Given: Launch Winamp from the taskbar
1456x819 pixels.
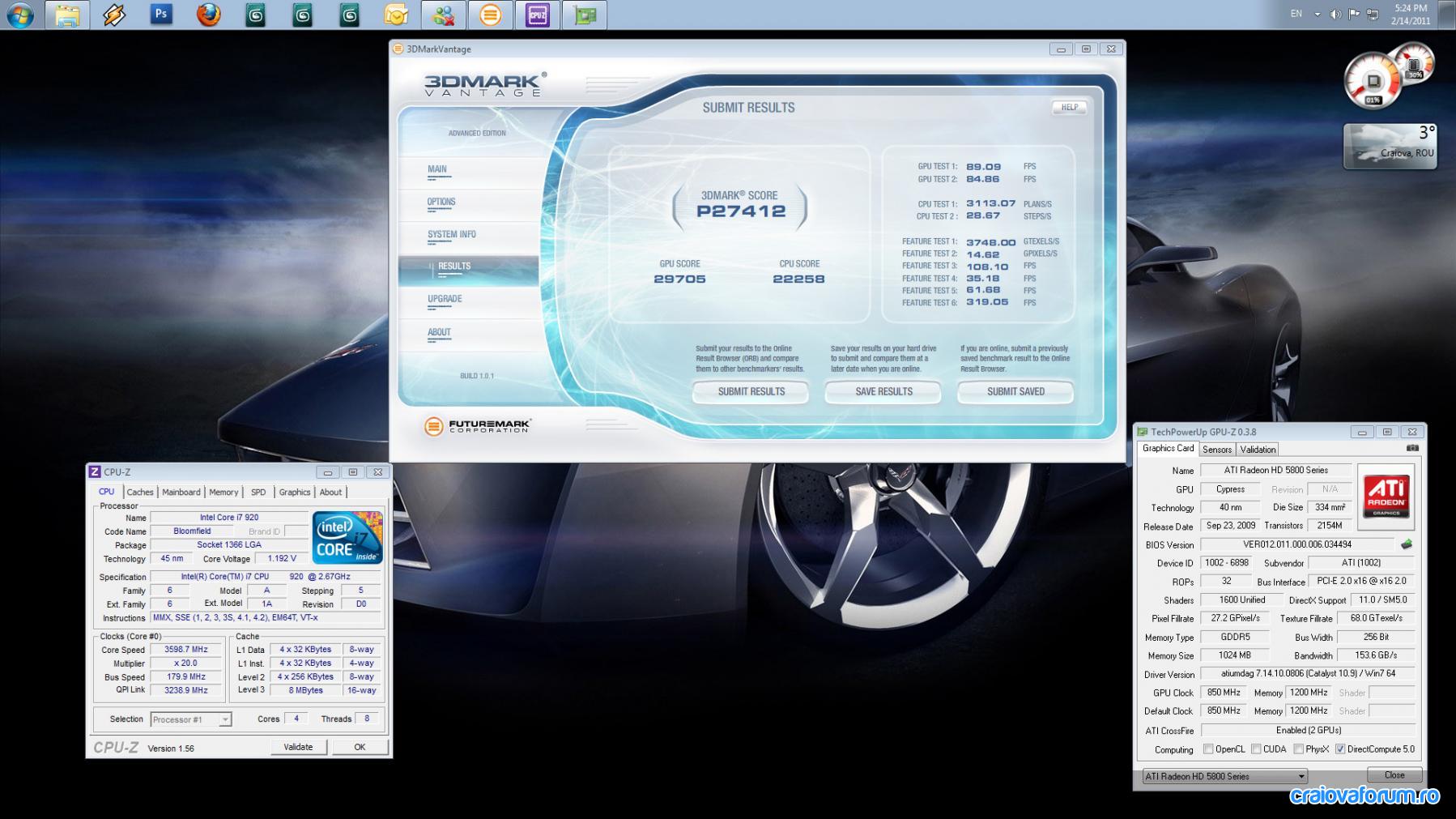Looking at the screenshot, I should click(x=114, y=15).
